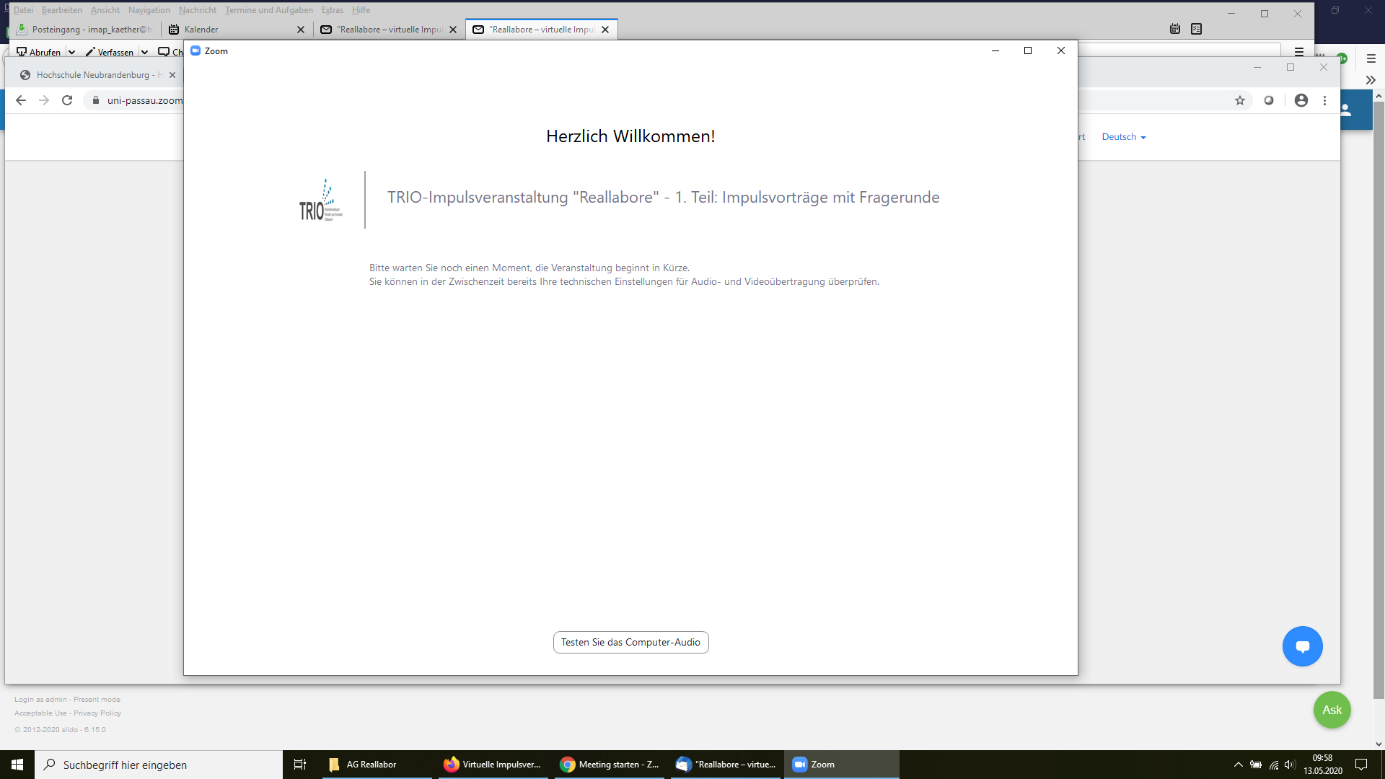Click Testen Sie das Computer-Audio button
The width and height of the screenshot is (1385, 779).
tap(630, 642)
